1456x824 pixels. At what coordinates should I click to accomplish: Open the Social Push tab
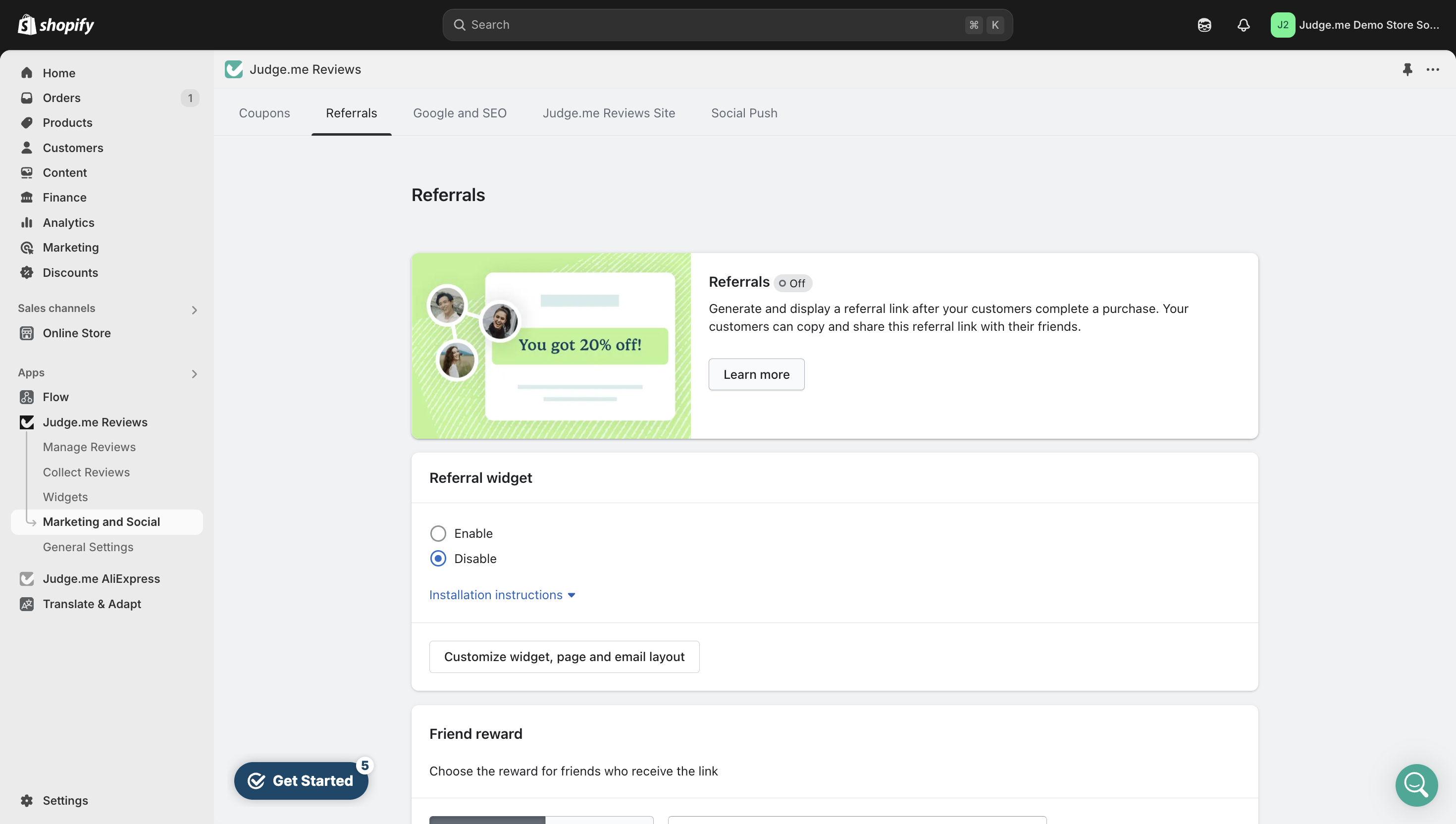click(x=744, y=113)
